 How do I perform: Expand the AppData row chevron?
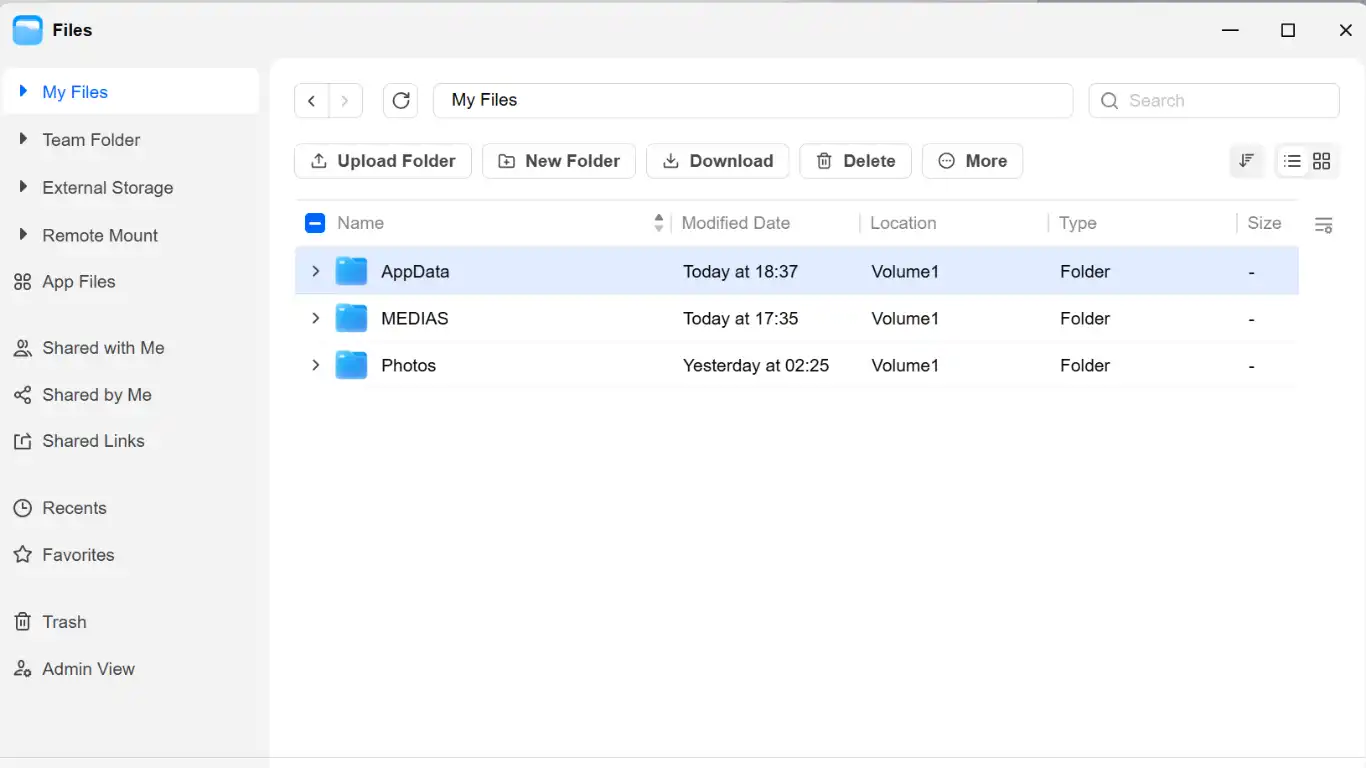pos(316,271)
